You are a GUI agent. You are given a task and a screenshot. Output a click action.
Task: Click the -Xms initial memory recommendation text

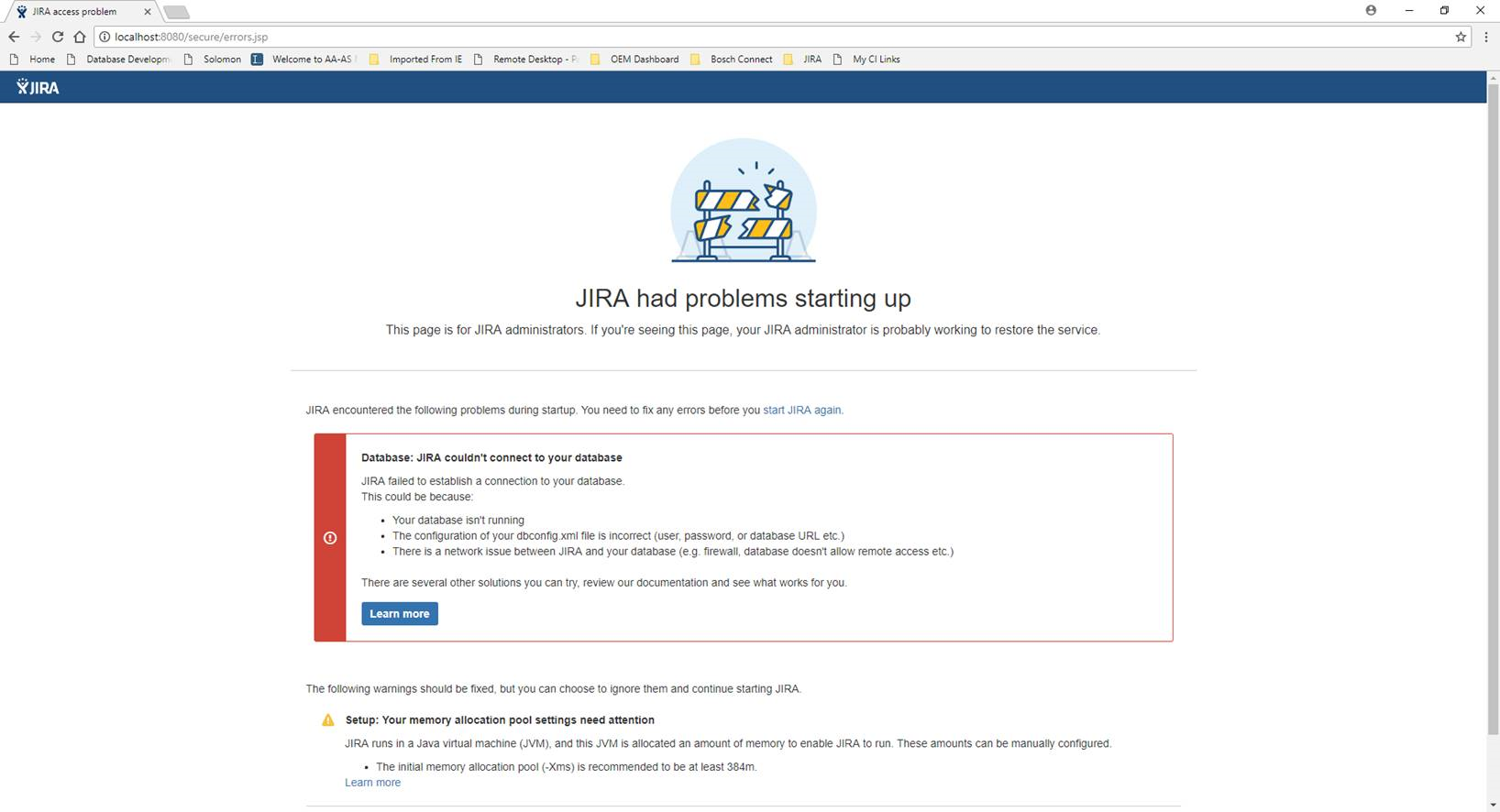567,767
